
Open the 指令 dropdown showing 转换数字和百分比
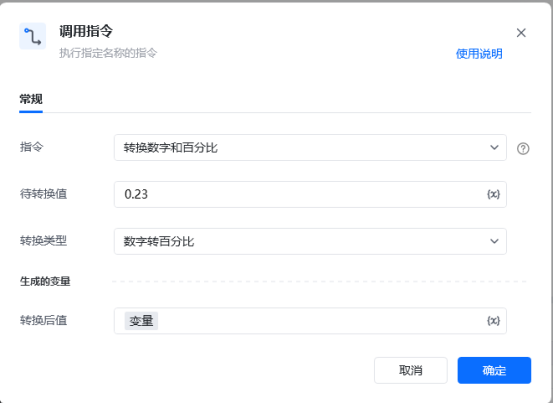[310, 148]
